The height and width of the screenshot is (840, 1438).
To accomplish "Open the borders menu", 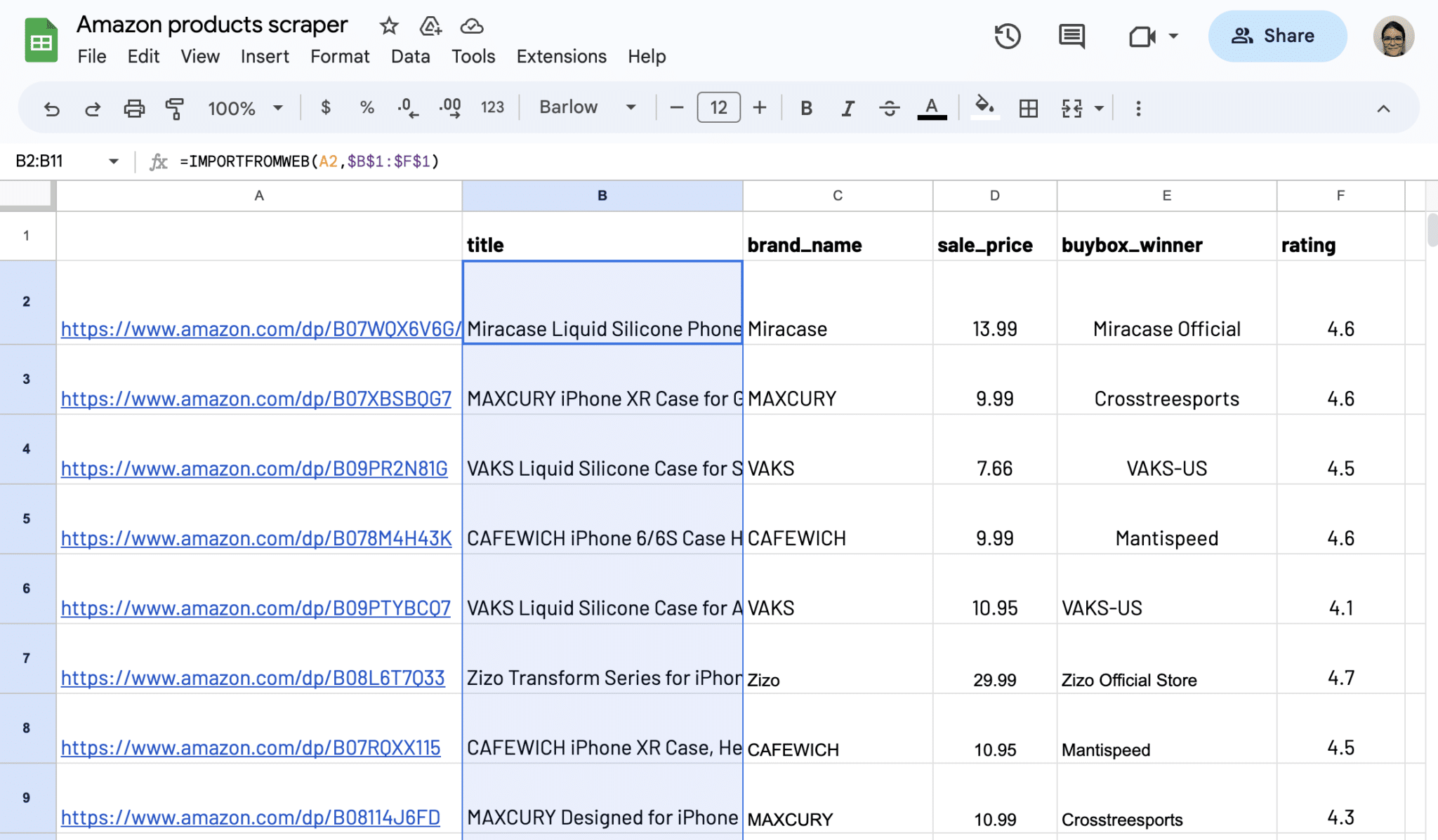I will (1028, 108).
